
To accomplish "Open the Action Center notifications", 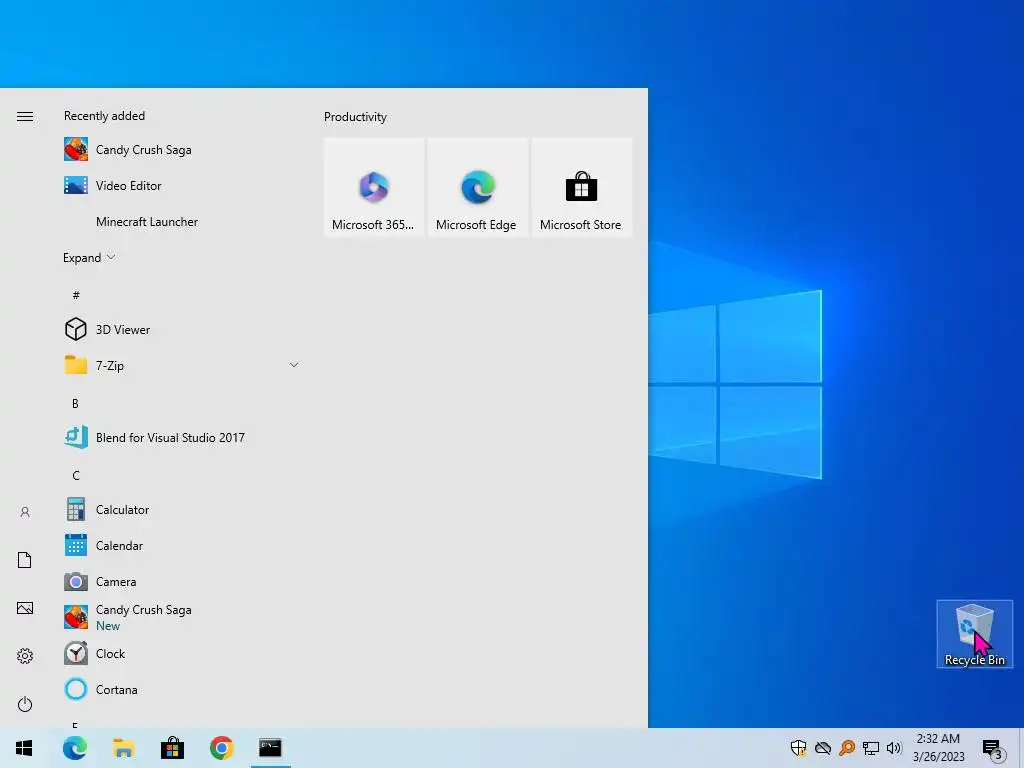I will [993, 749].
